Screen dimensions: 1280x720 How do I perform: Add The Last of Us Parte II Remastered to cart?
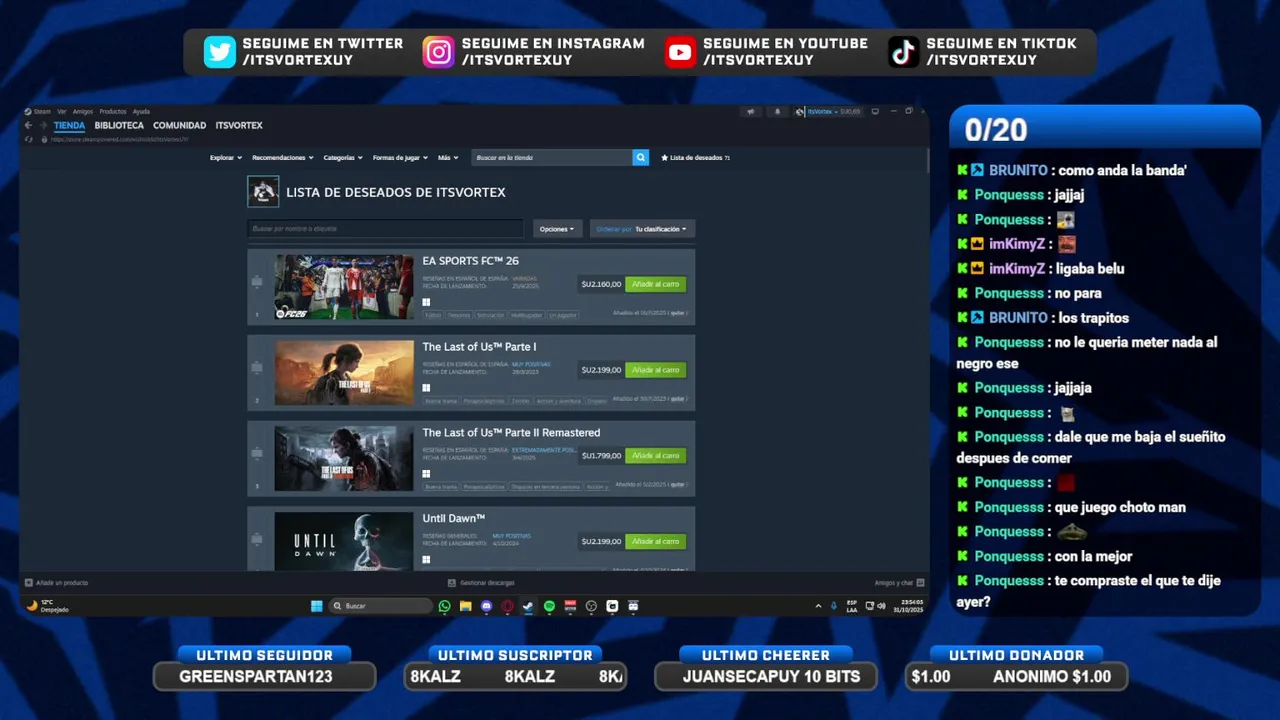point(655,456)
